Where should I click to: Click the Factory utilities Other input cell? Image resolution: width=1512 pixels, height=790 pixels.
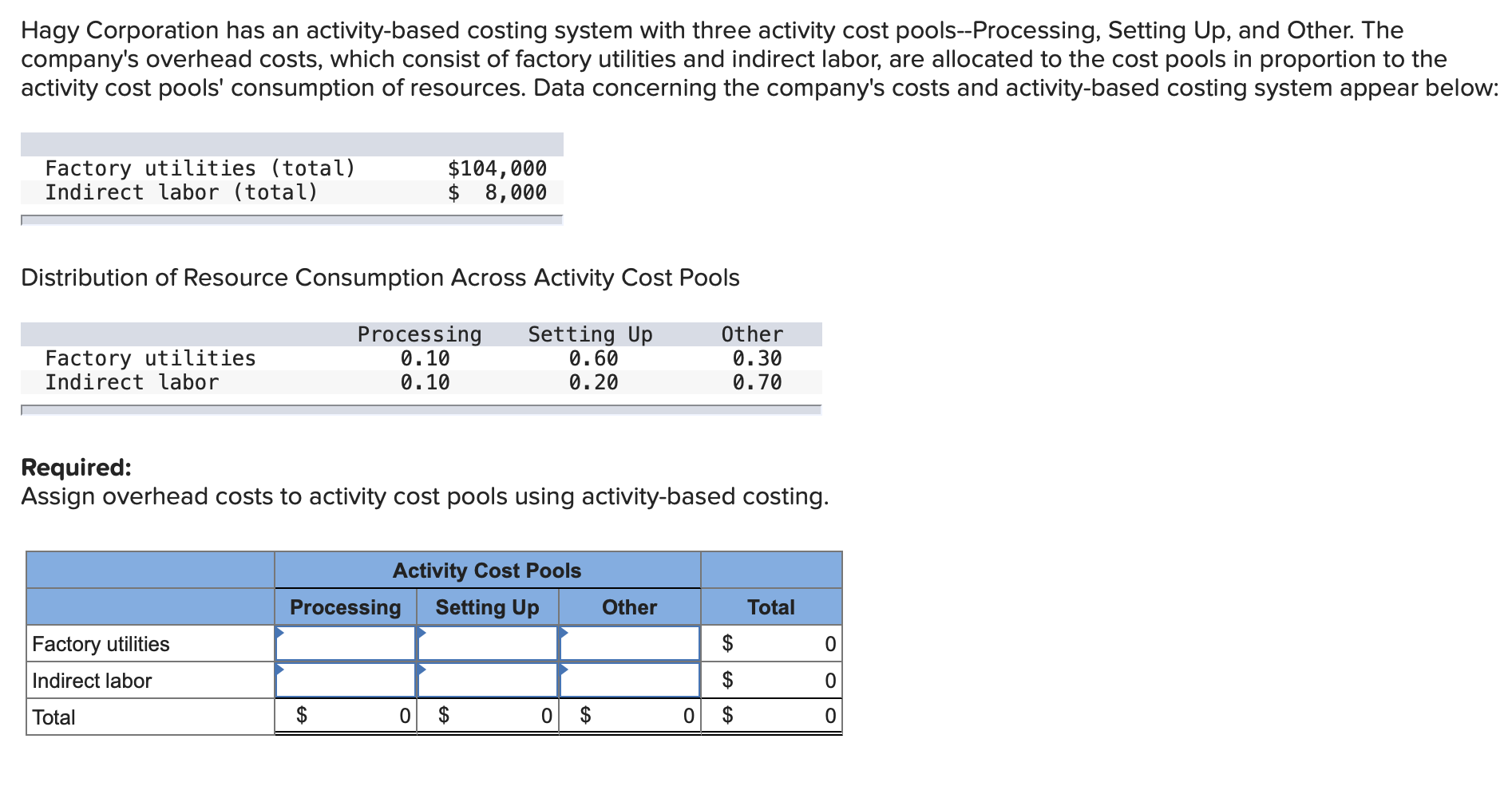tap(629, 643)
